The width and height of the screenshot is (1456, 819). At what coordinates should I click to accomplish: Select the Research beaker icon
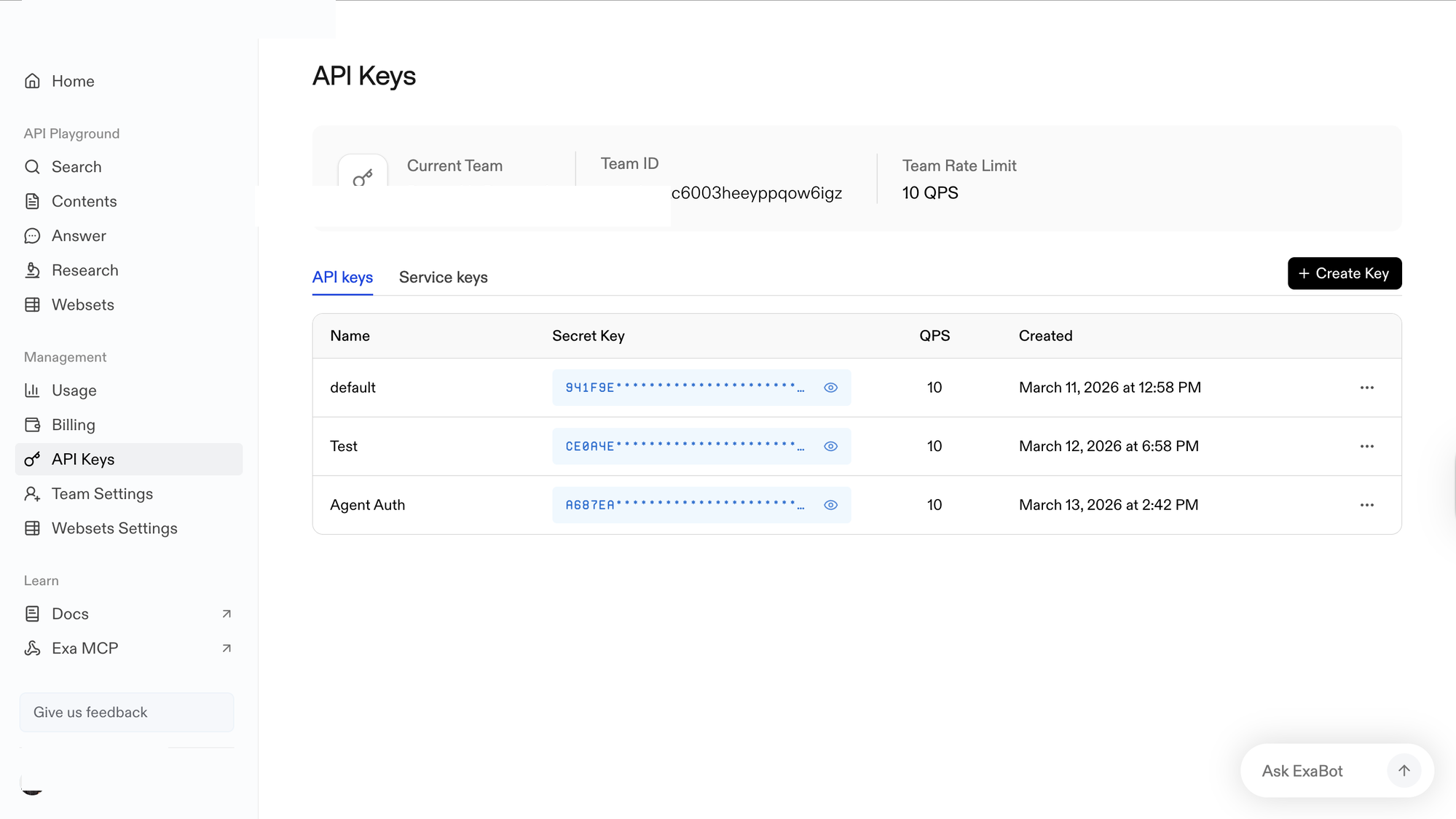[x=33, y=270]
